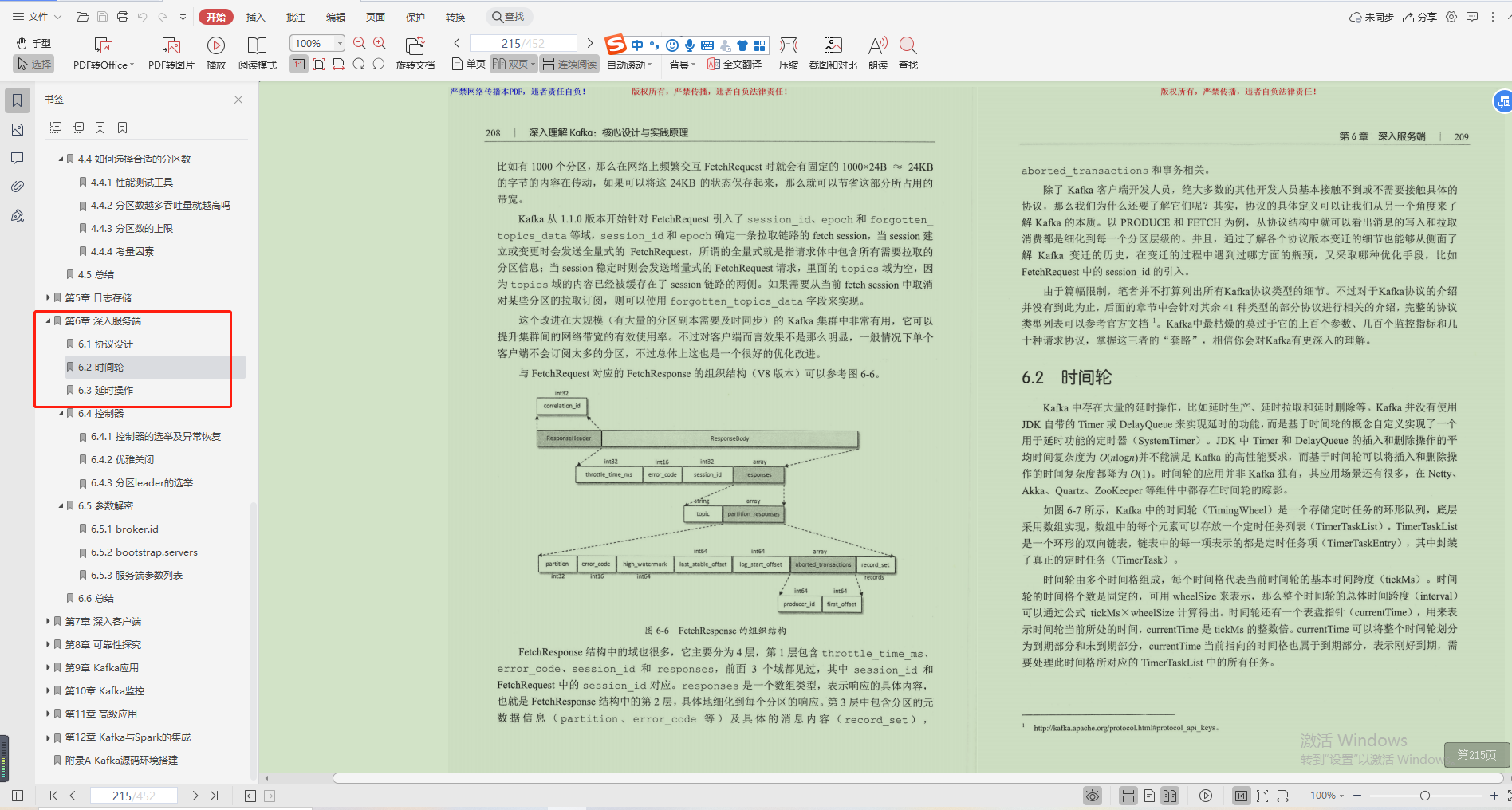The width and height of the screenshot is (1512, 810).
Task: Collapse the 第6章 深入服务端 chapter
Action: click(x=48, y=321)
